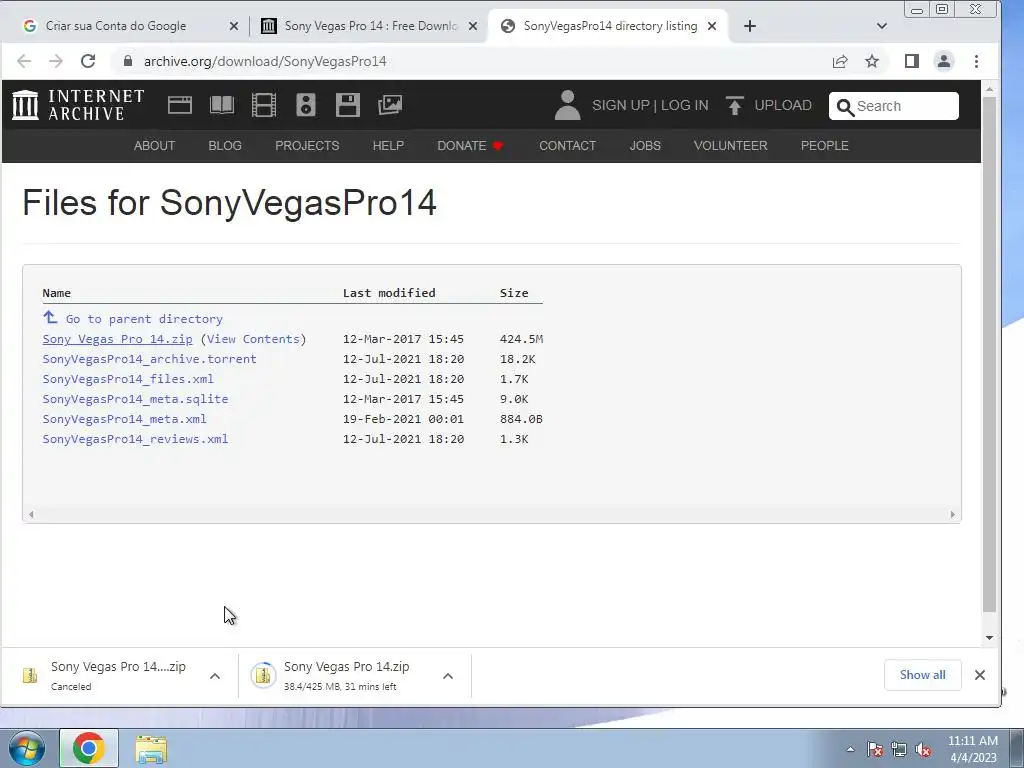Open the JOBS menu item

(645, 146)
